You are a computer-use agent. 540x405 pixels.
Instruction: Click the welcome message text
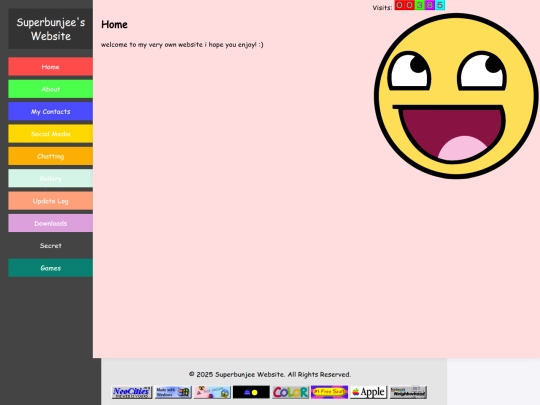(x=182, y=45)
